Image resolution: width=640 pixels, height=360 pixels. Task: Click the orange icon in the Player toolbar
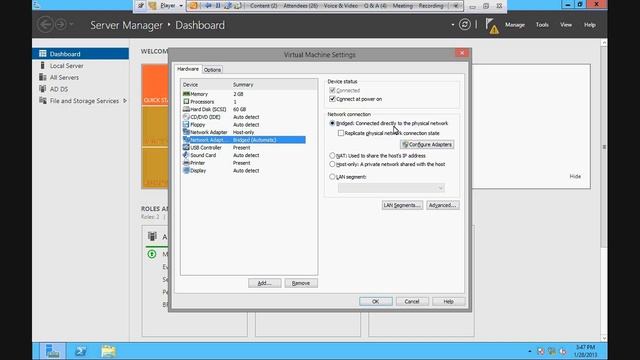click(x=194, y=6)
